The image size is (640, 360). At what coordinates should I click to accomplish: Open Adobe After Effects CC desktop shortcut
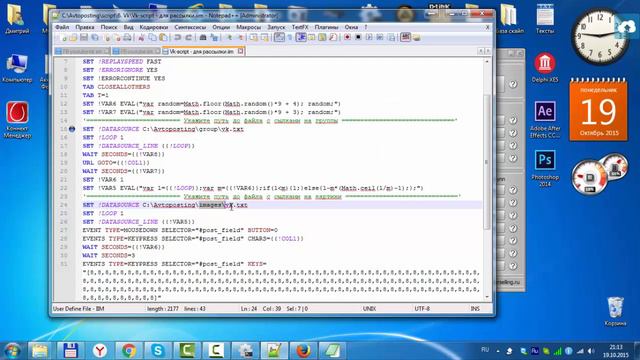click(x=545, y=119)
